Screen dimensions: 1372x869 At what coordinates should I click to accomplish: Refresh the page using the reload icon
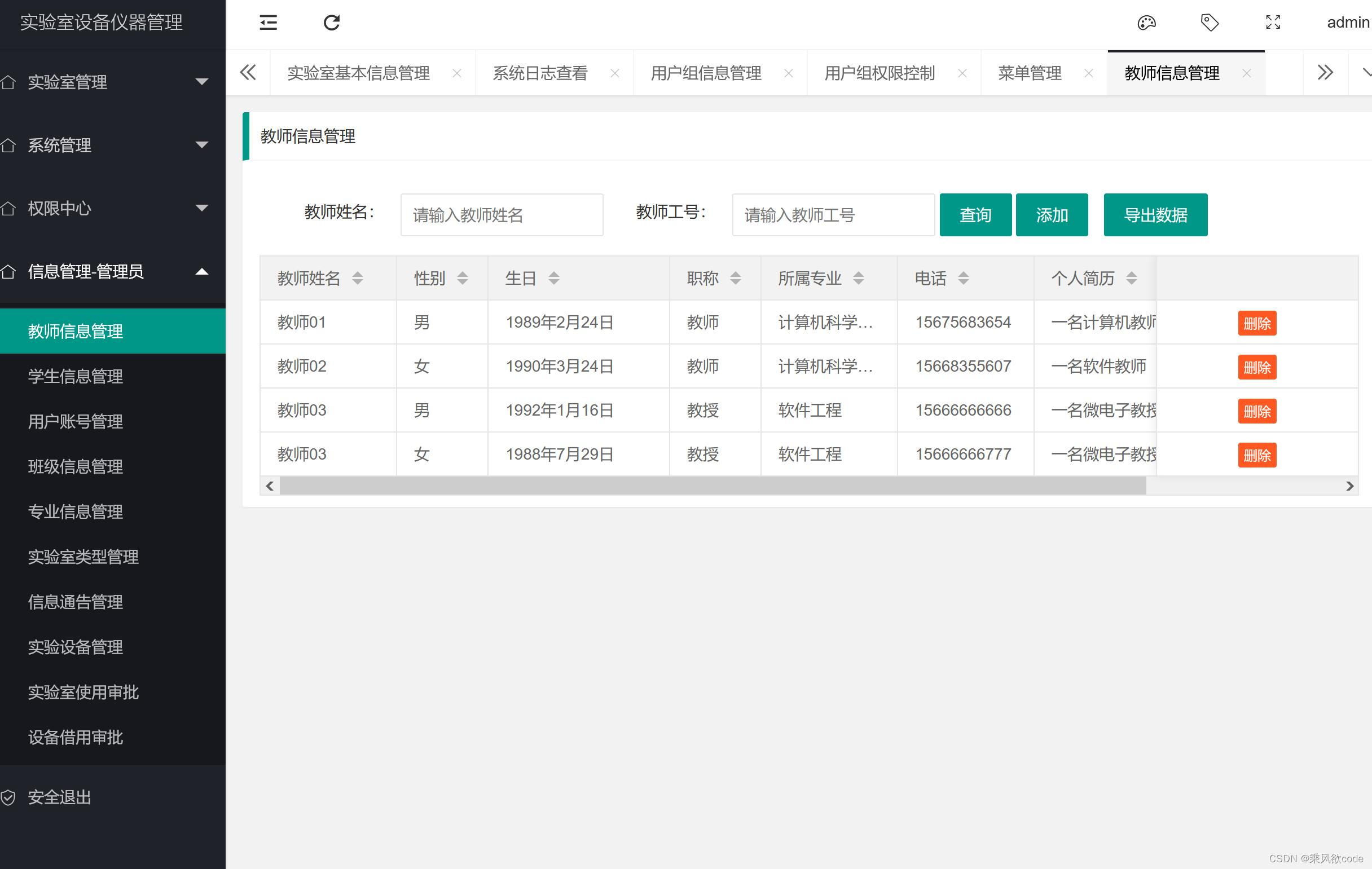332,23
